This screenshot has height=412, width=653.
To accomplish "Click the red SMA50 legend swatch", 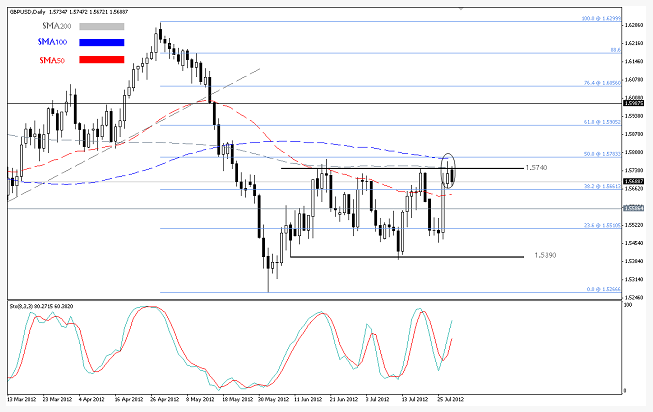I will 102,60.
